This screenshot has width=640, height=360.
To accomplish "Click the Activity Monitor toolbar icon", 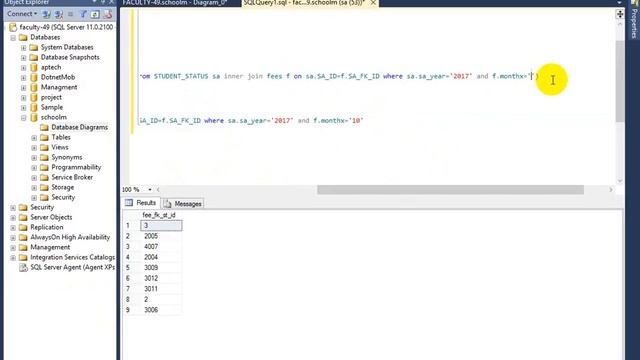I will (x=108, y=14).
